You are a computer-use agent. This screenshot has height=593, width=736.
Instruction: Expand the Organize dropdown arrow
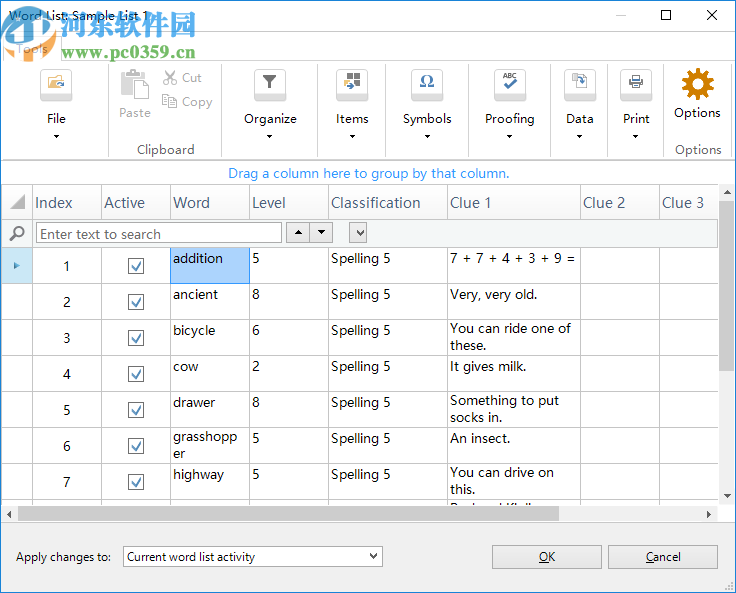pos(269,137)
